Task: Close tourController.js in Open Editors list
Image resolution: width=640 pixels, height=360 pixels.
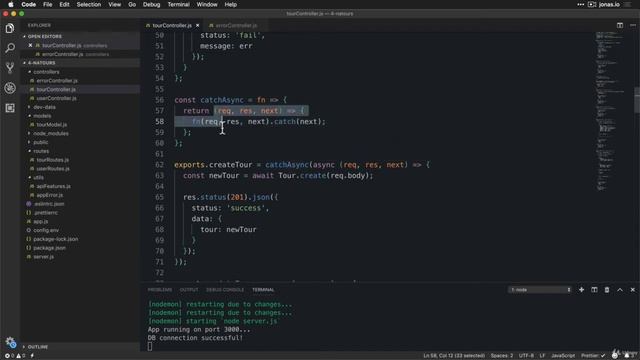Action: [x=30, y=45]
